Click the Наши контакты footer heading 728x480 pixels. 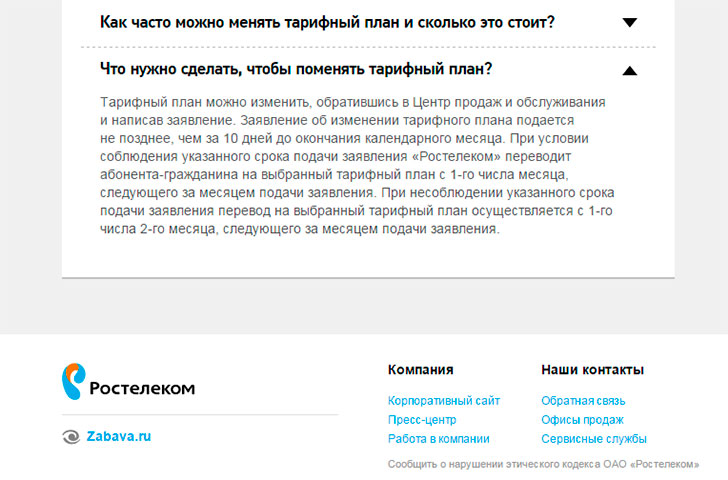(592, 369)
